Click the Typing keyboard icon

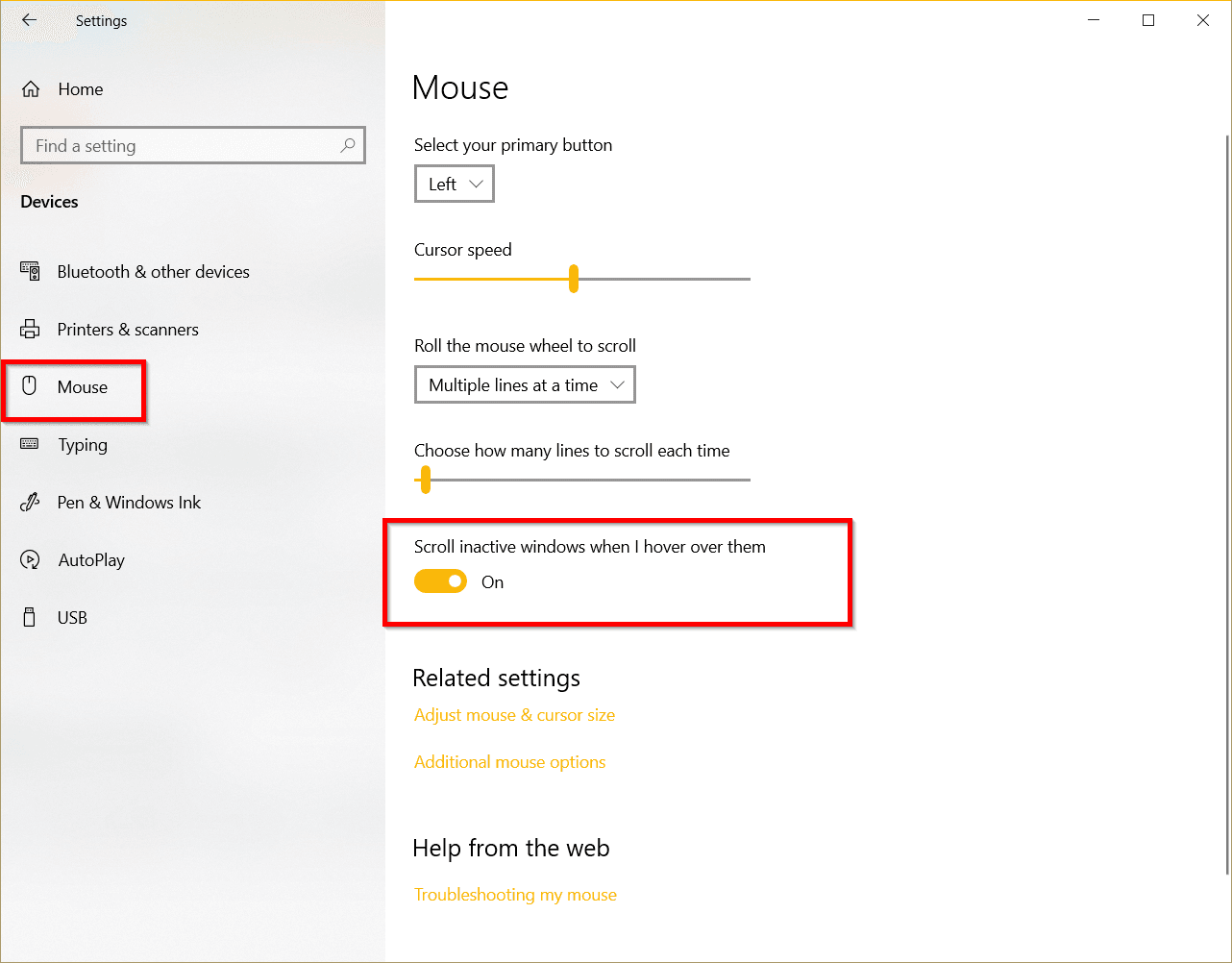click(30, 444)
